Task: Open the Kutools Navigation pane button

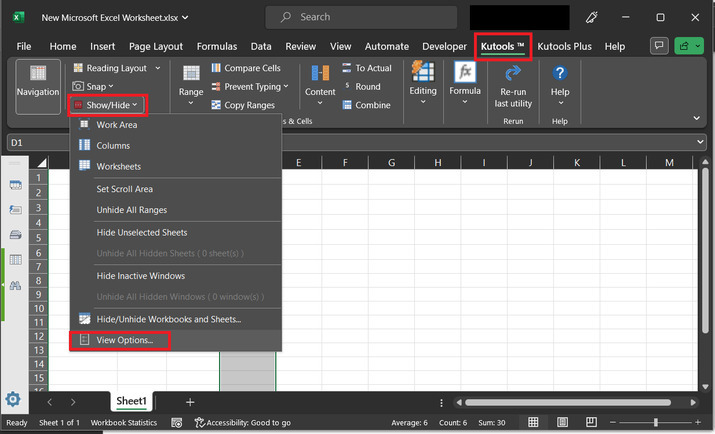Action: pyautogui.click(x=38, y=87)
